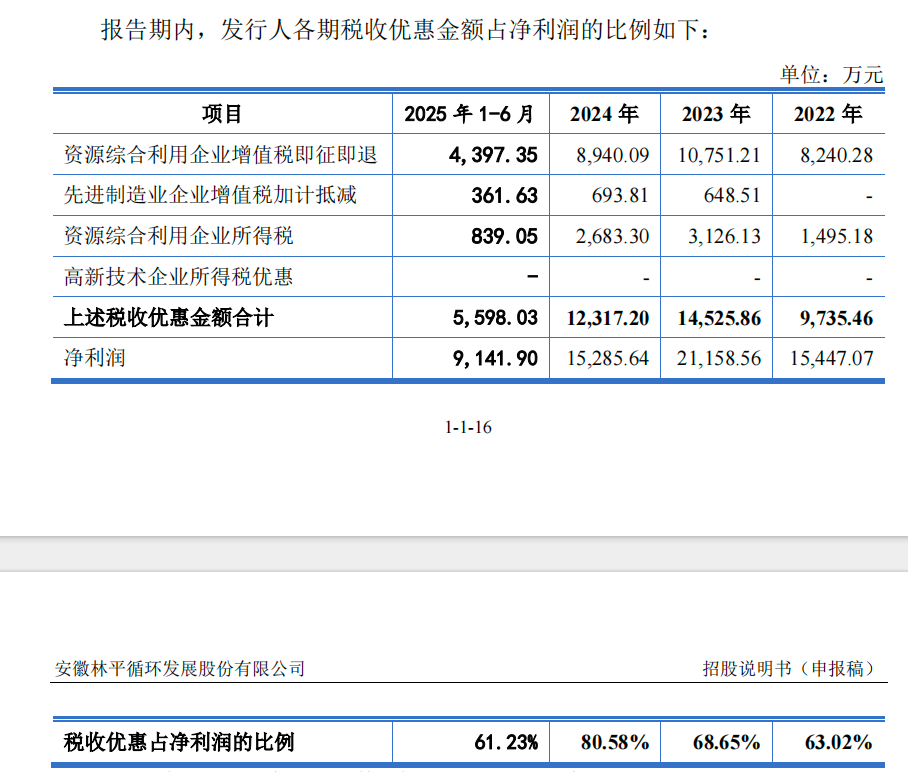Click the row label 税收优惠占净利润的比例
Viewport: 908px width, 772px height.
click(x=179, y=742)
